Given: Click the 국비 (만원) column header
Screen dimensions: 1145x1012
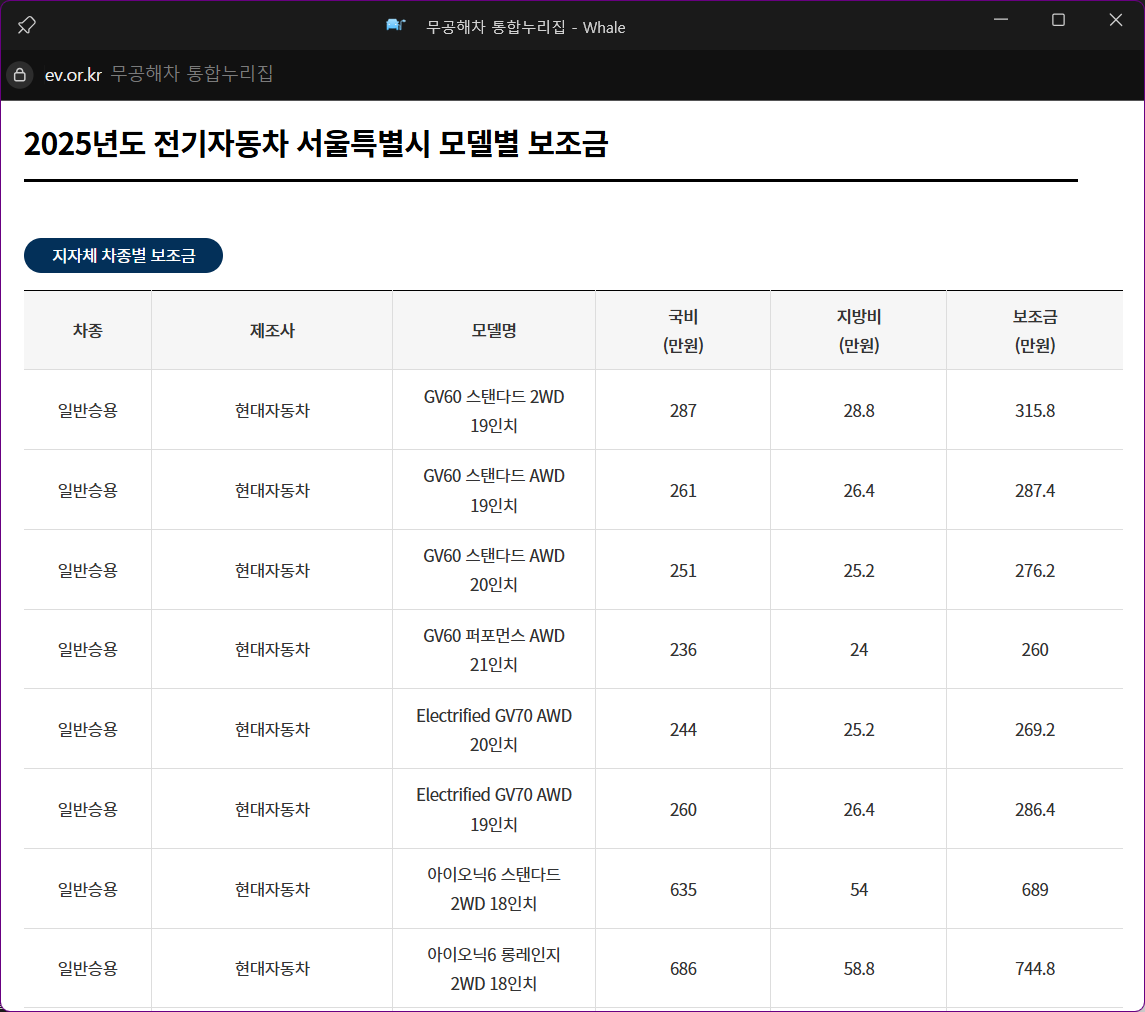Looking at the screenshot, I should click(x=683, y=330).
